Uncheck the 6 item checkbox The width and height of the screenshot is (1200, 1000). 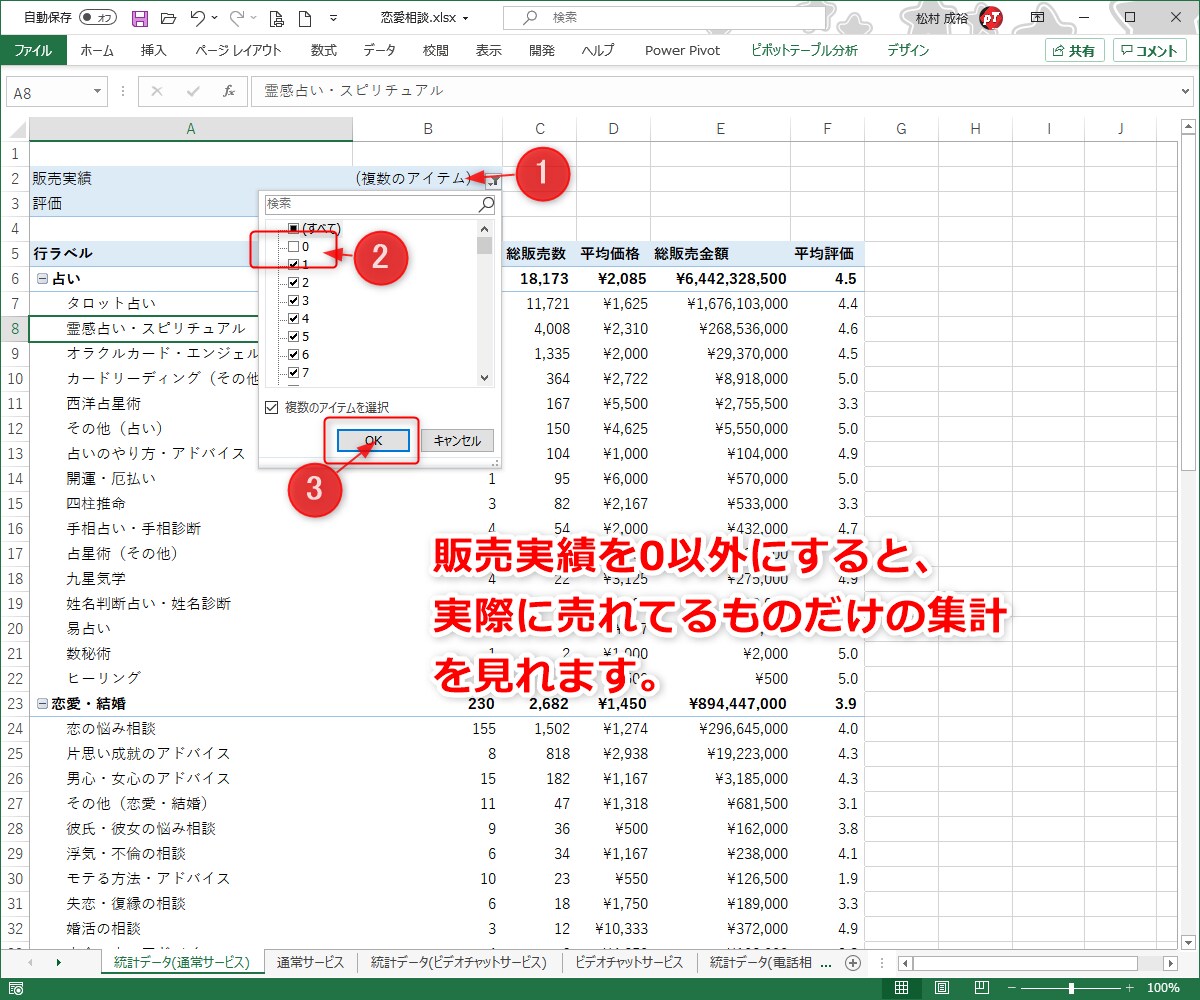293,354
